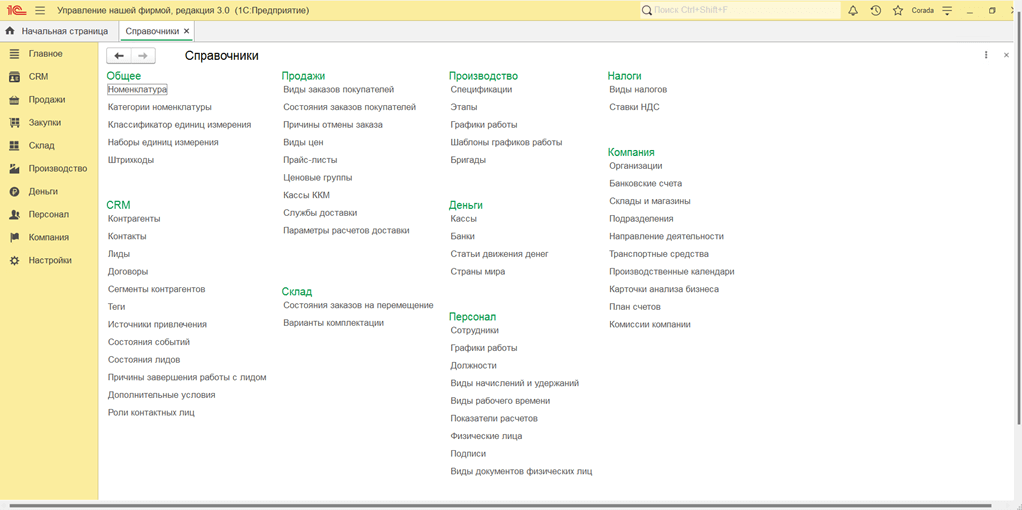
Task: Expand the service settings menu near Corada
Action: click(947, 10)
